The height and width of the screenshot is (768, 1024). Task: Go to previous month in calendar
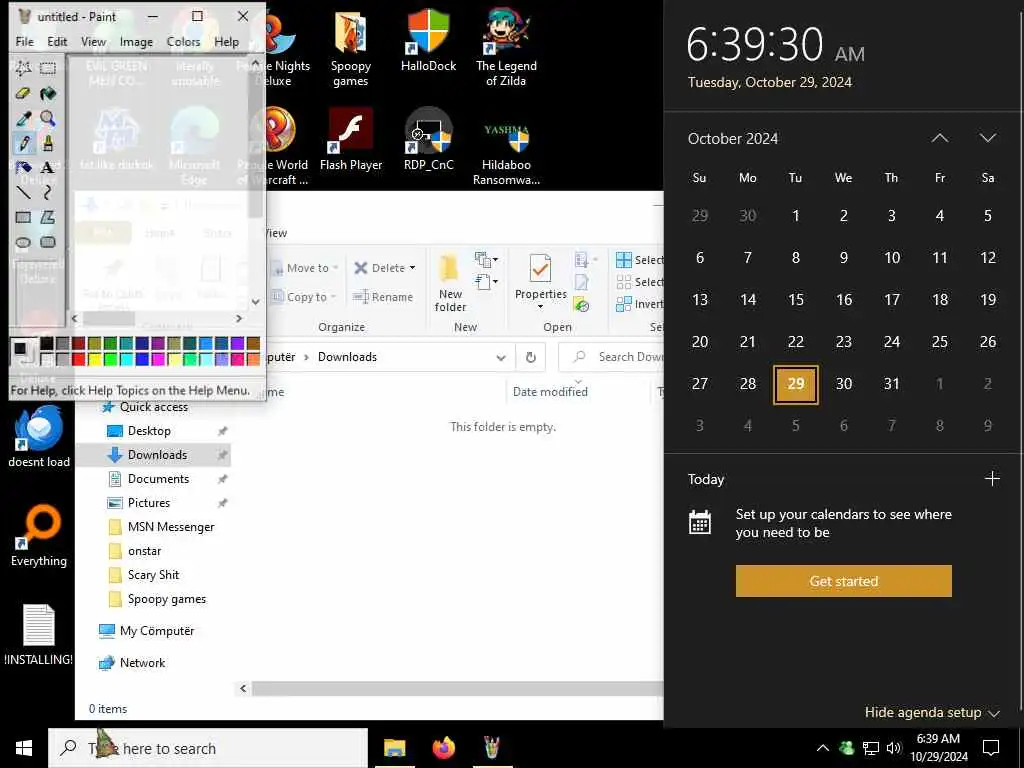coord(940,138)
